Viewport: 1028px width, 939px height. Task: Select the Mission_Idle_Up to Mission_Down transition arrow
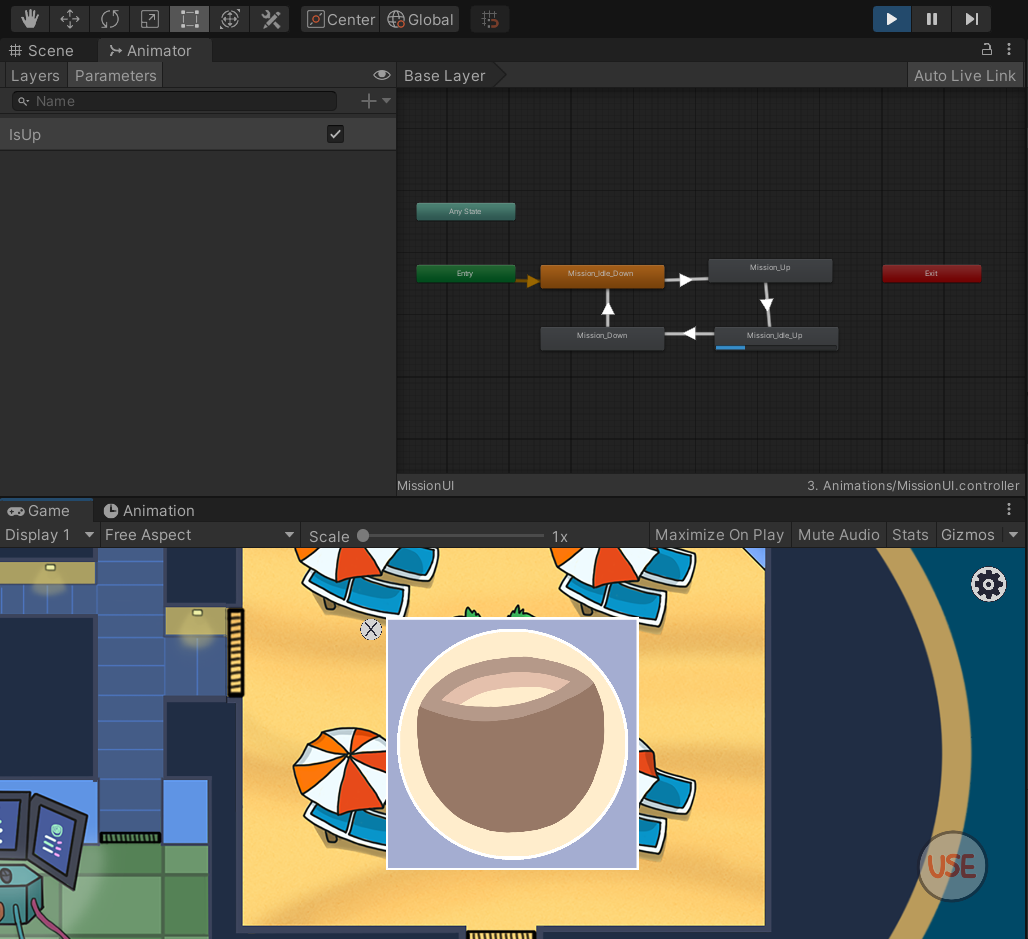(x=688, y=334)
